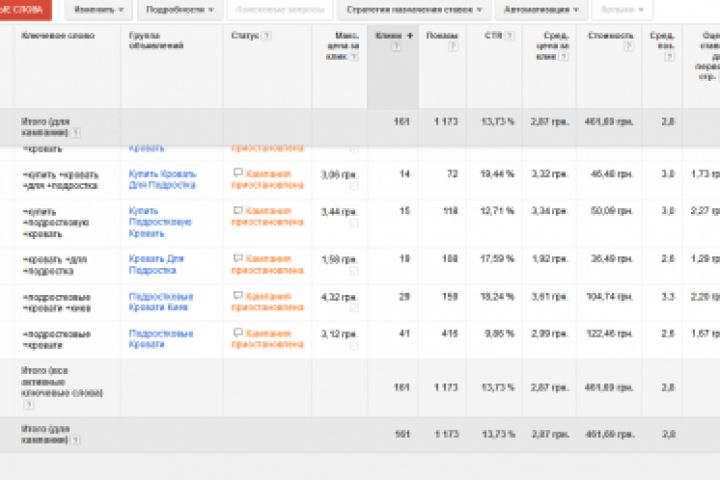Open ad group link Купить Подростковую Кровать
Image resolution: width=720 pixels, height=480 pixels.
pyautogui.click(x=160, y=222)
